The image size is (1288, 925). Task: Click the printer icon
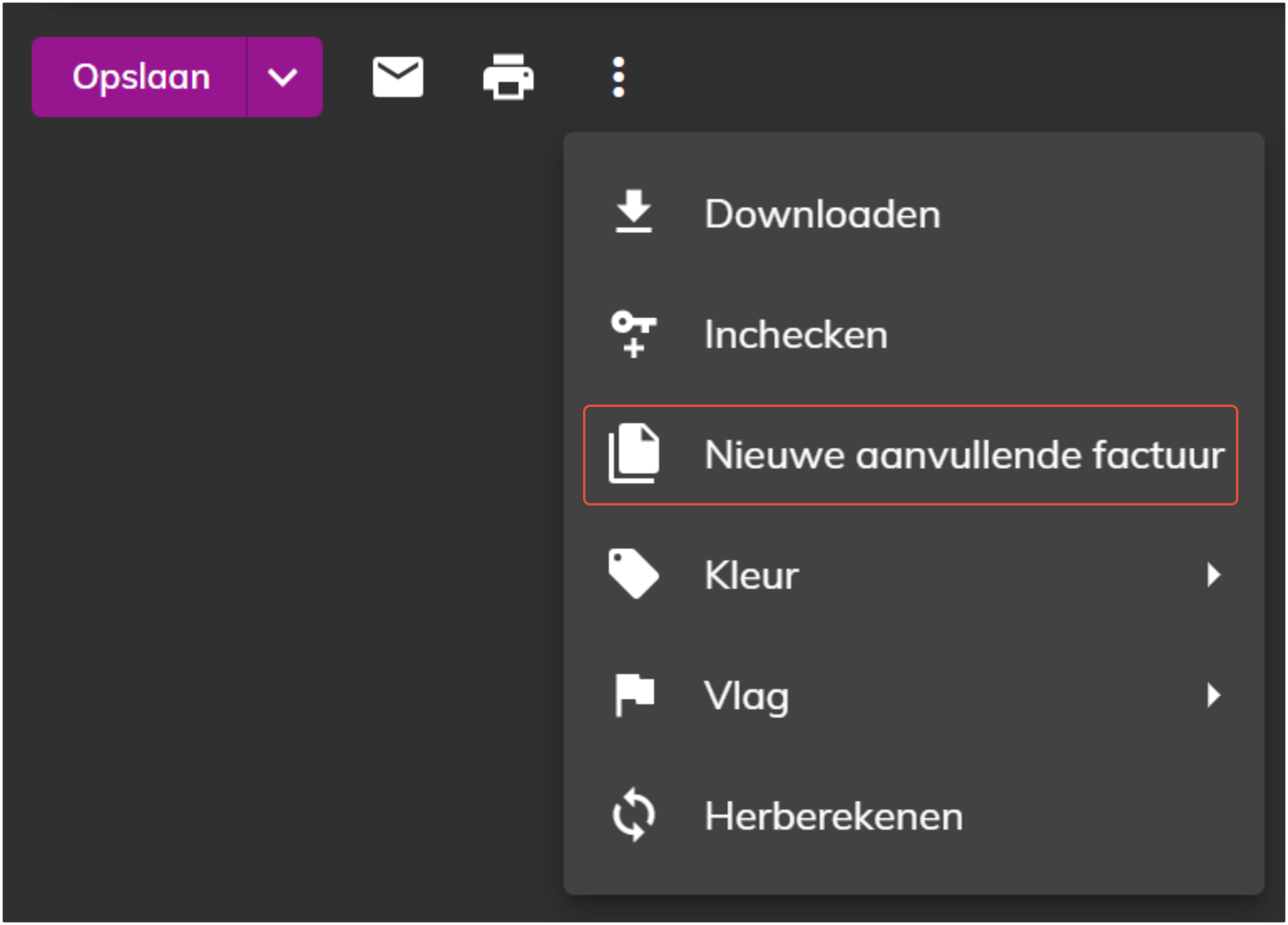tap(508, 77)
